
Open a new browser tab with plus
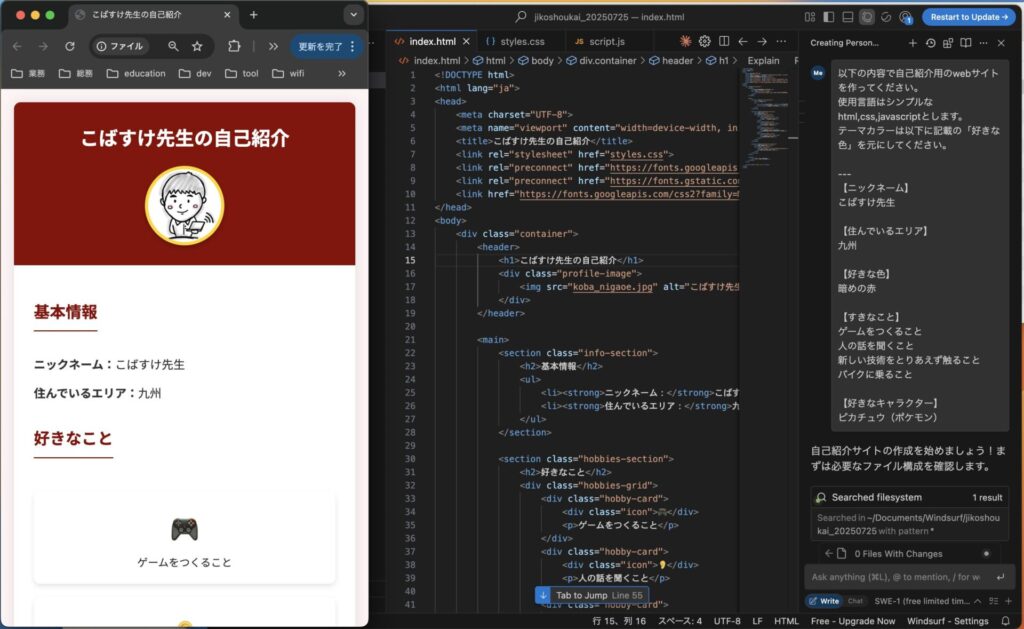[253, 15]
